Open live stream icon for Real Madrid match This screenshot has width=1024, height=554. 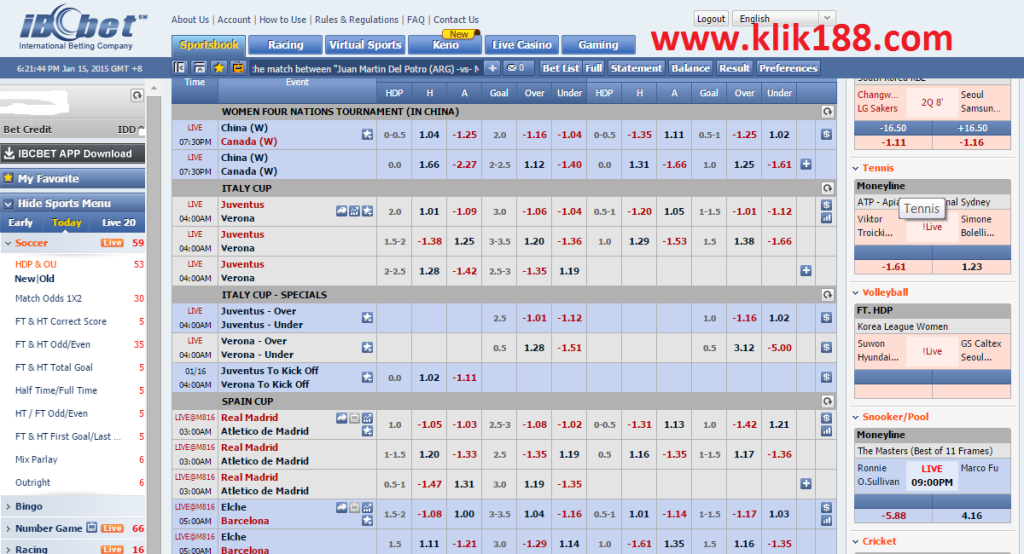pos(342,418)
